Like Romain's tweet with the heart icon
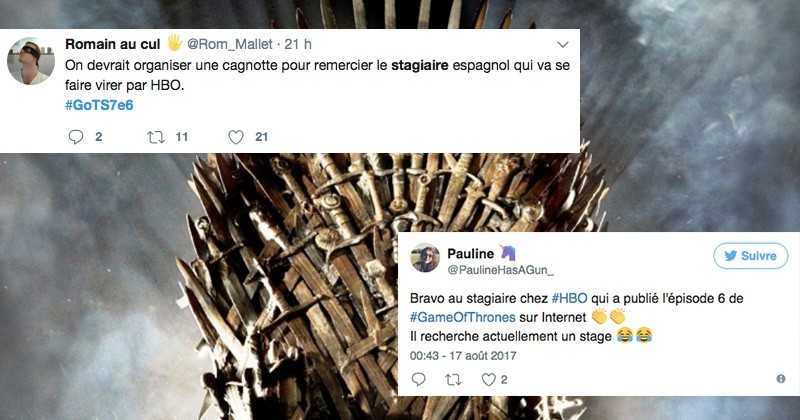 pyautogui.click(x=236, y=137)
